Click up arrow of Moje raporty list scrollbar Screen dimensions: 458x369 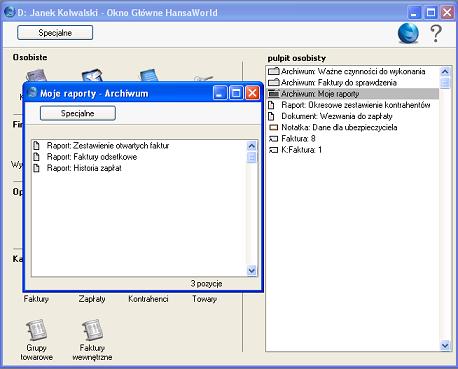[252, 146]
